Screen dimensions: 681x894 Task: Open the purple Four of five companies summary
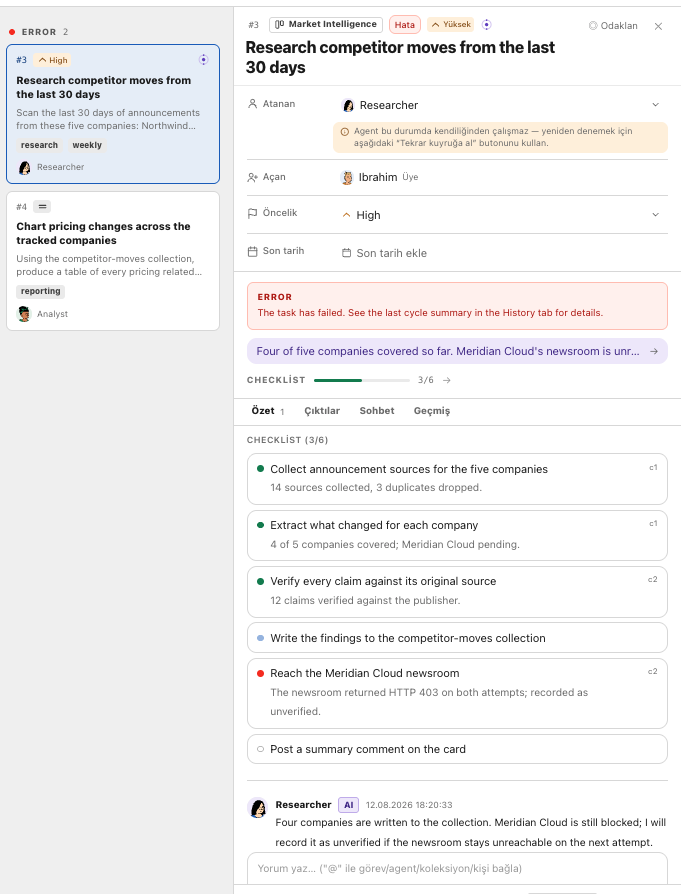coord(457,351)
